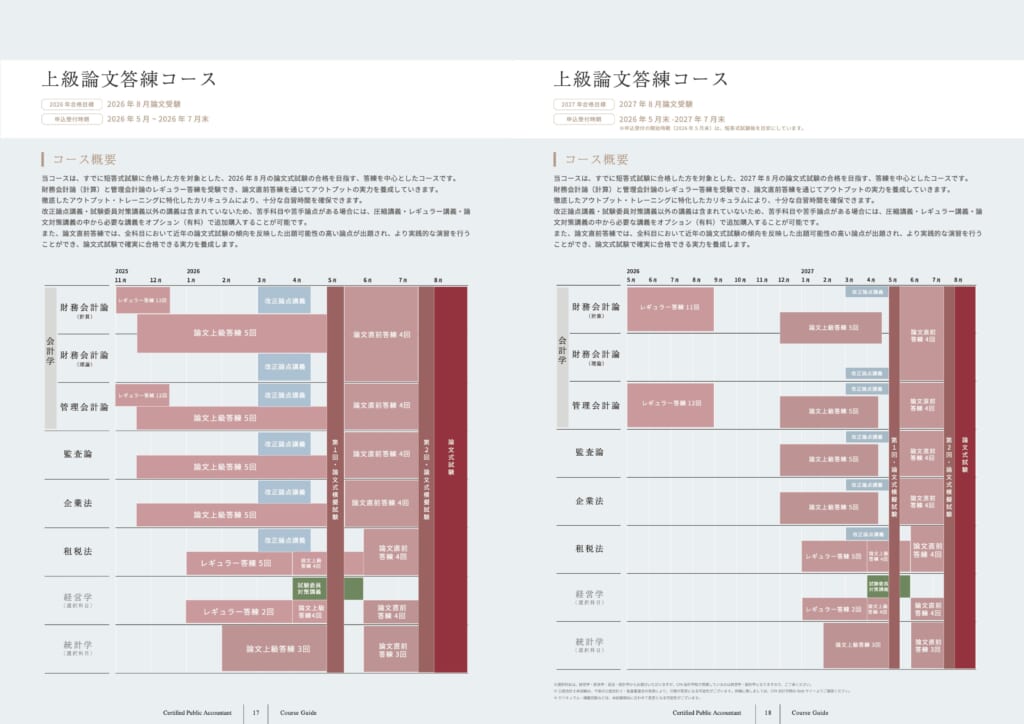This screenshot has height=724, width=1024.
Task: Click the right page 租税法 row label
Action: [589, 549]
